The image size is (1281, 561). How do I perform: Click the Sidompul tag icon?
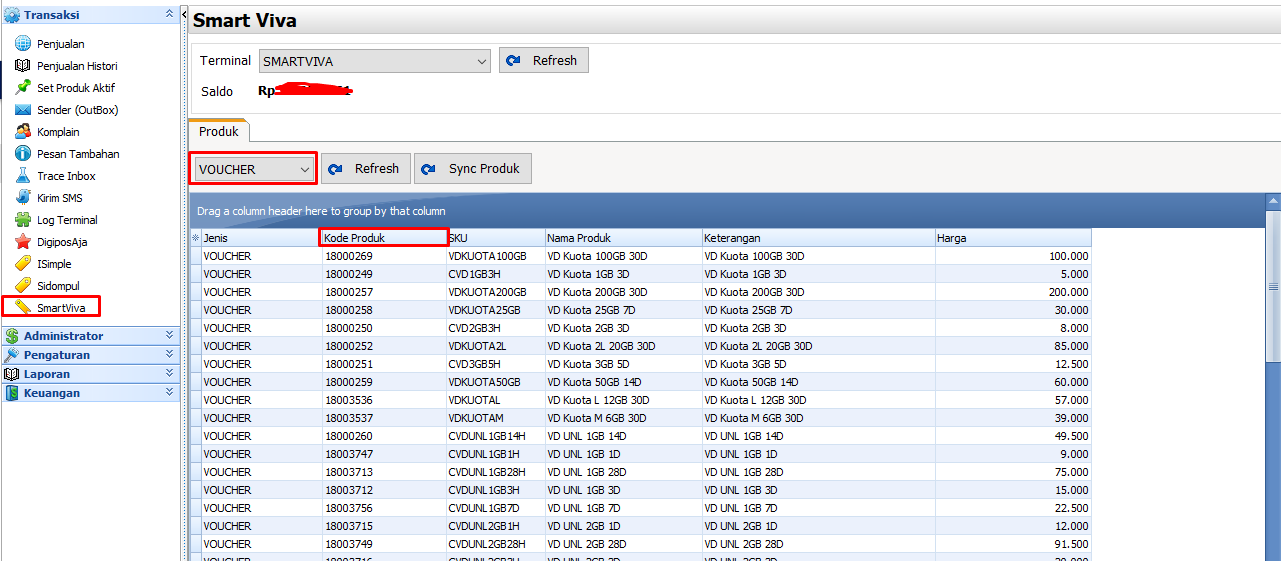coord(22,286)
